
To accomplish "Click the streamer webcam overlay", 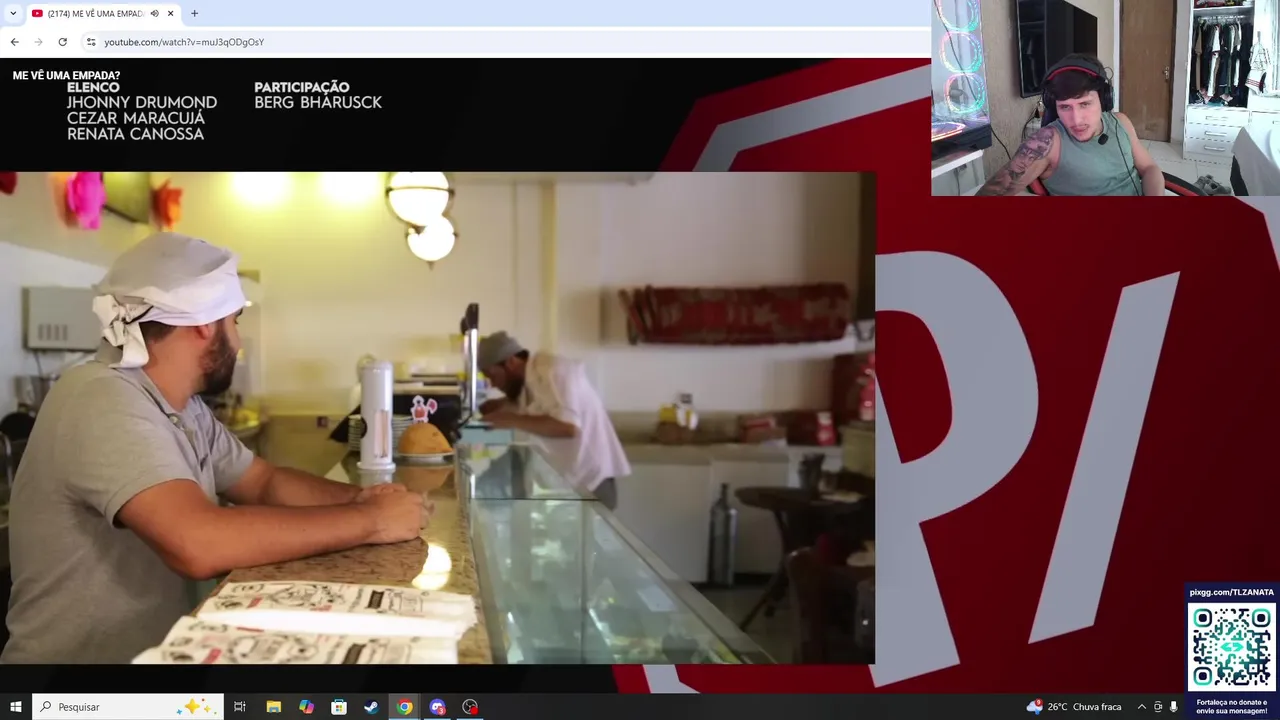I will [1105, 98].
